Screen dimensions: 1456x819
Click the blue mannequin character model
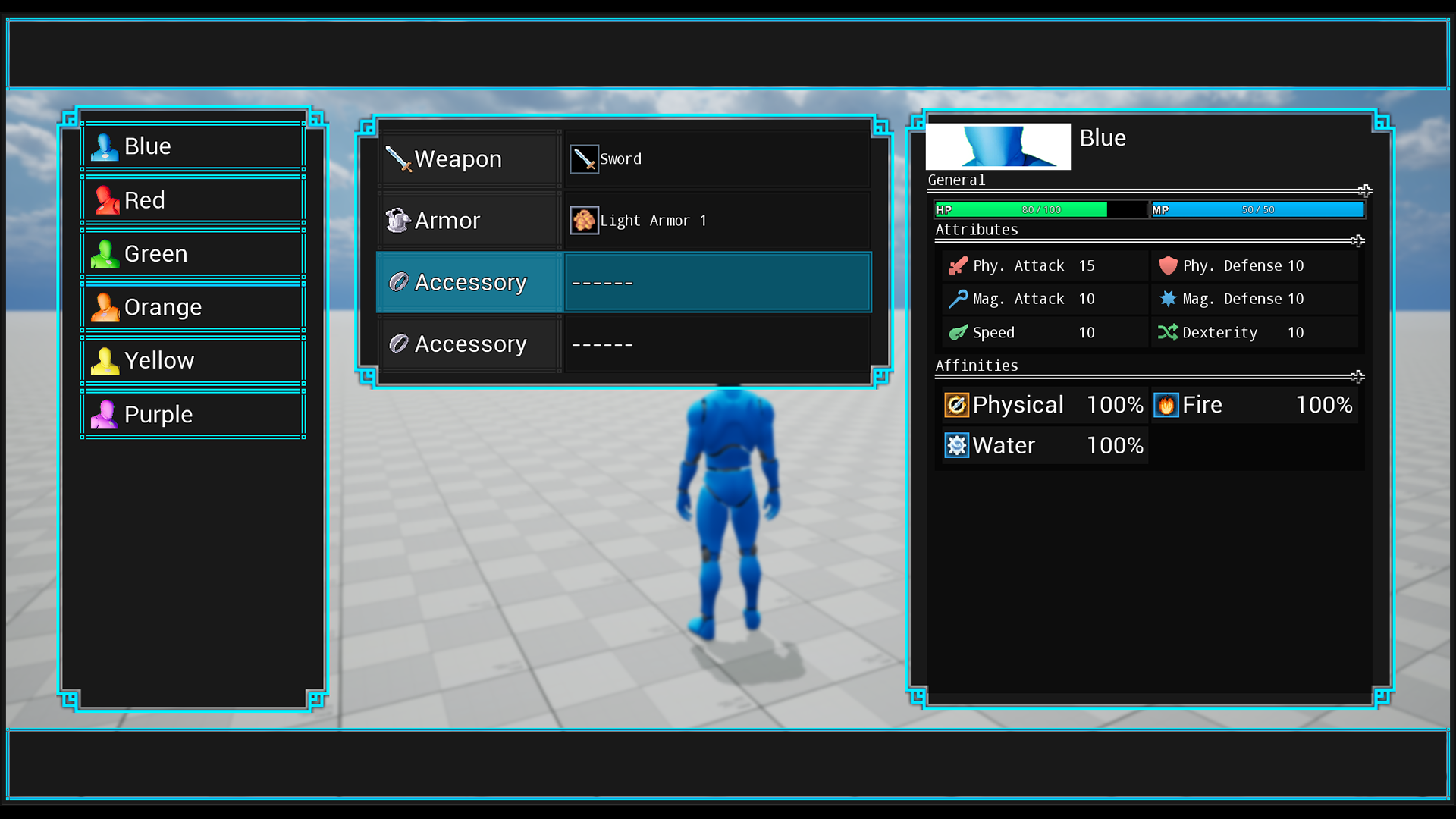pyautogui.click(x=730, y=512)
